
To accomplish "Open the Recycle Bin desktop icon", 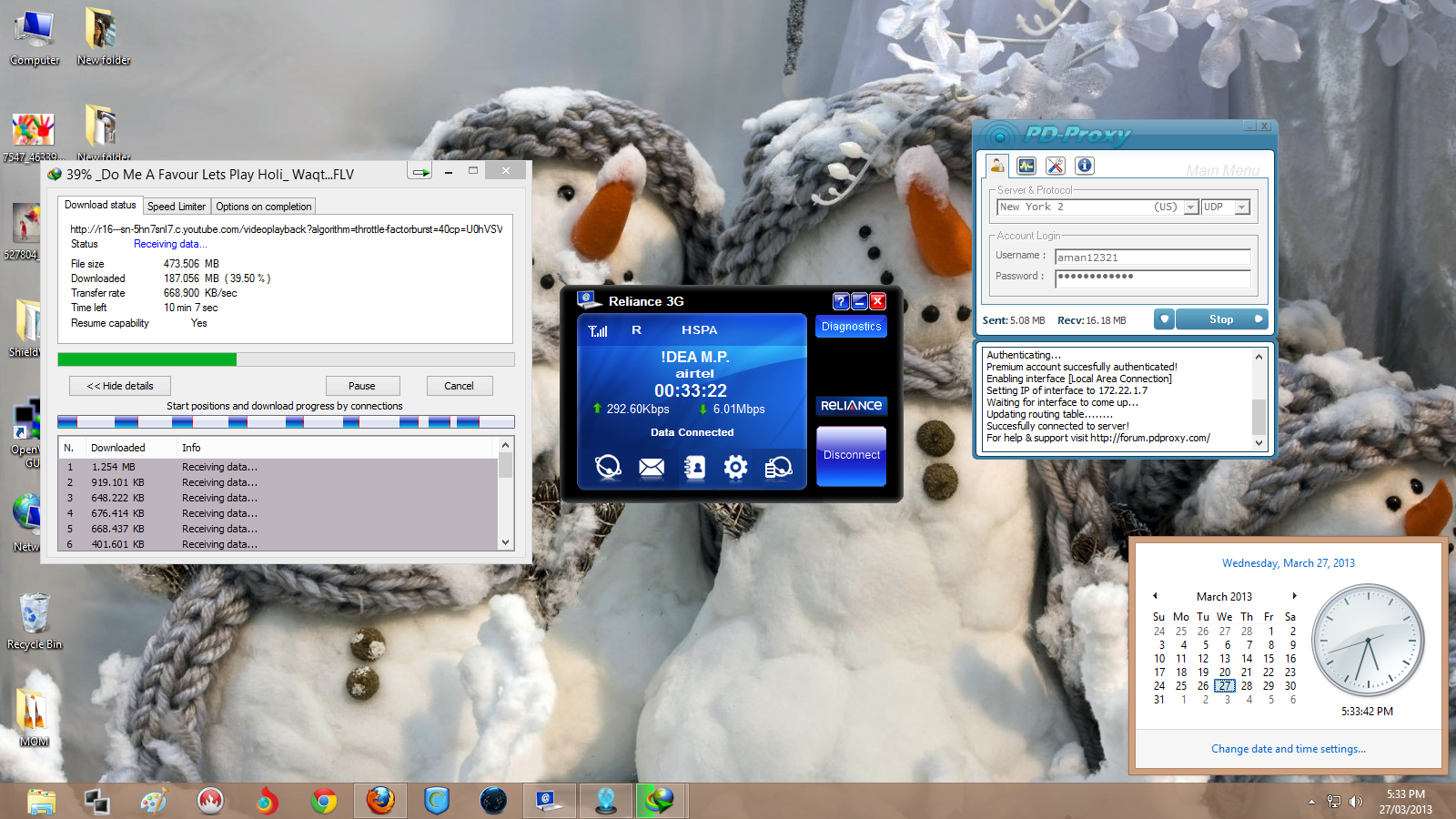I will (35, 621).
